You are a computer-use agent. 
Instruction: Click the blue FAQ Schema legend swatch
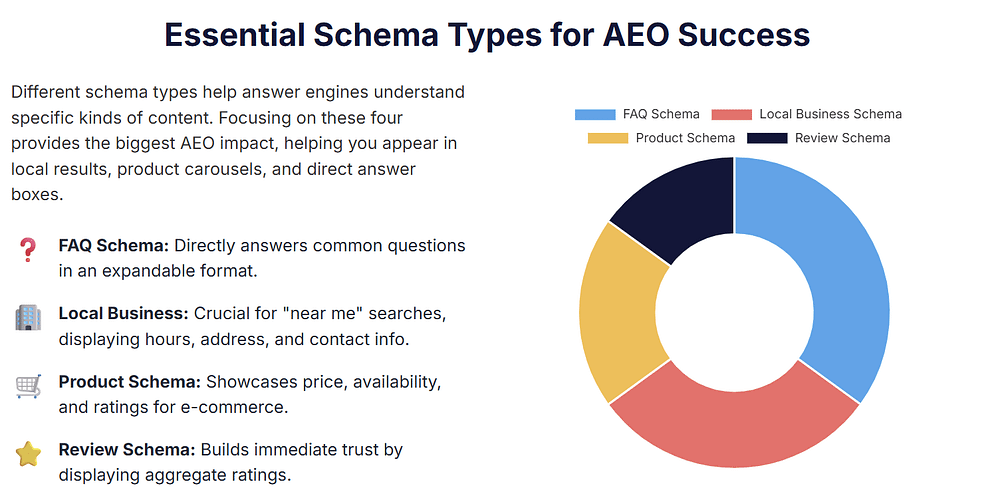[x=595, y=114]
